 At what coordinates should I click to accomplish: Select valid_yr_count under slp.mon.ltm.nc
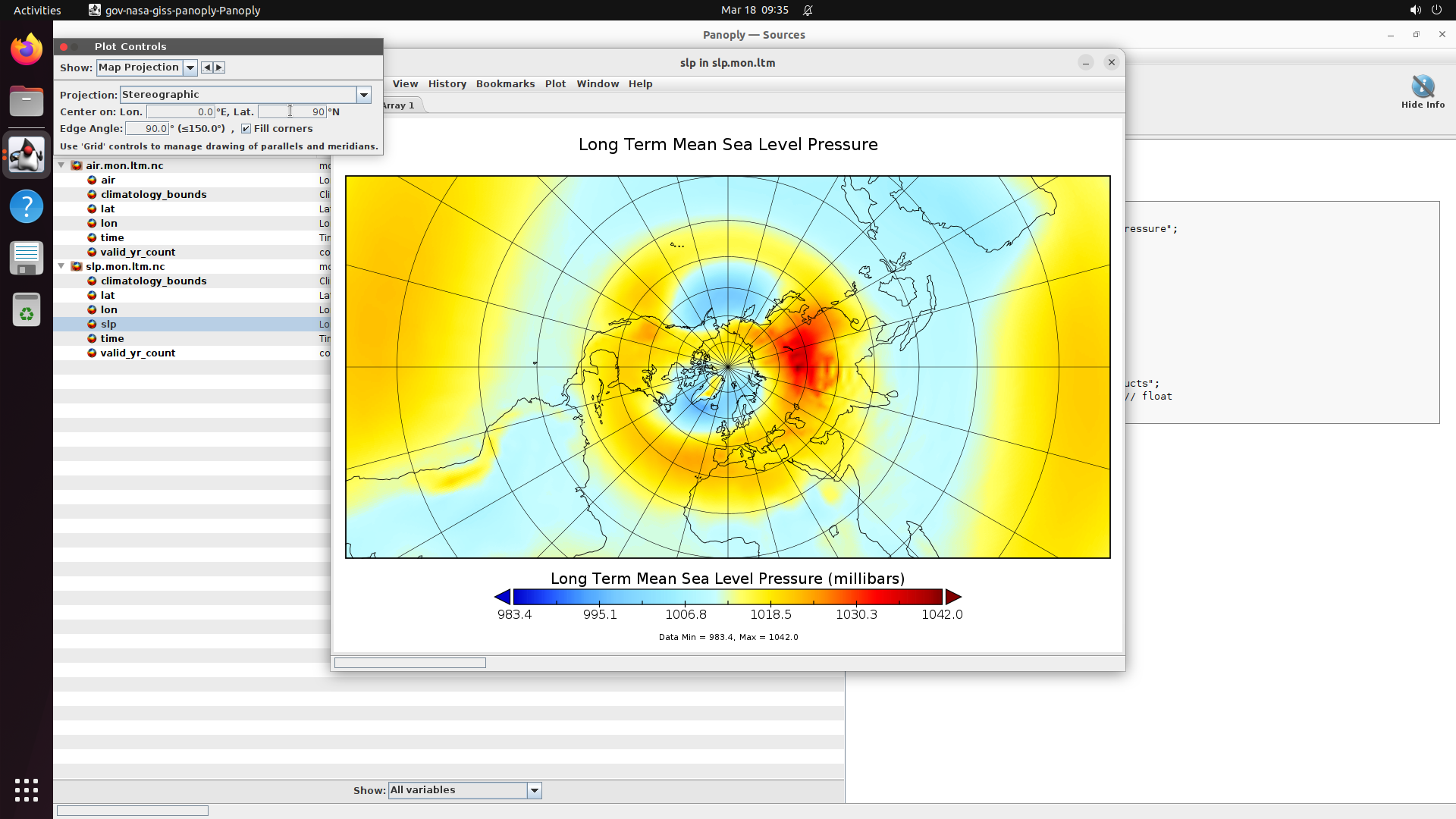pyautogui.click(x=137, y=353)
